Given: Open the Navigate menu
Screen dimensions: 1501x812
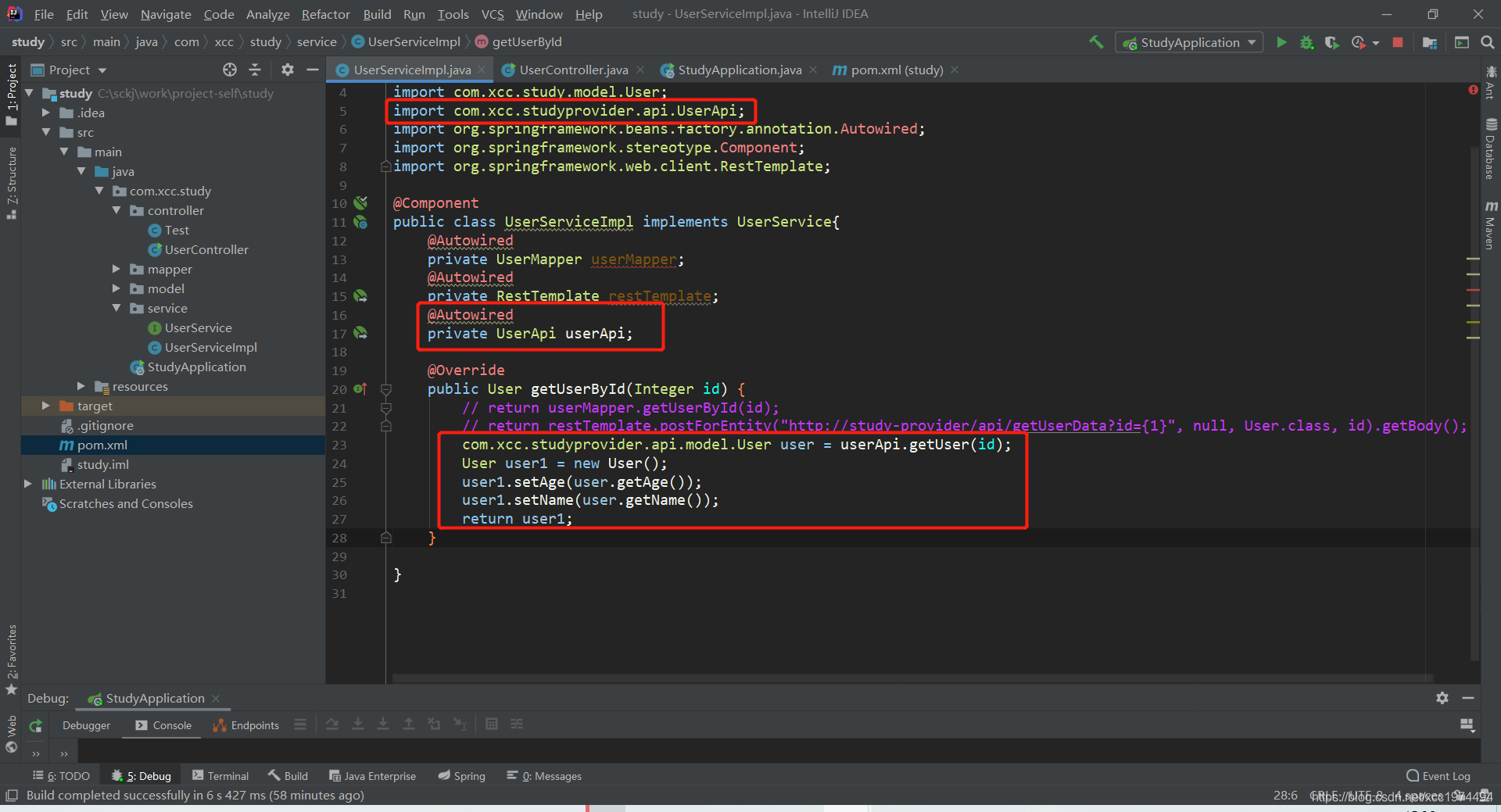Looking at the screenshot, I should click(166, 14).
